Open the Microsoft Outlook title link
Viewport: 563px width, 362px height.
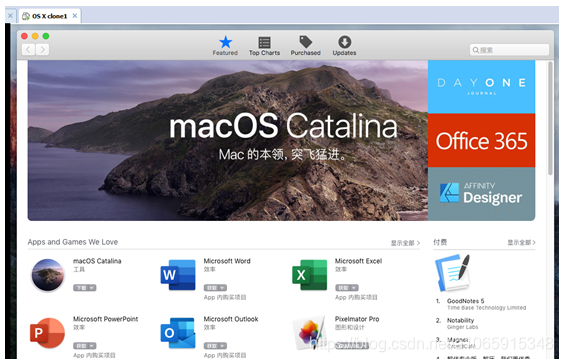point(231,319)
